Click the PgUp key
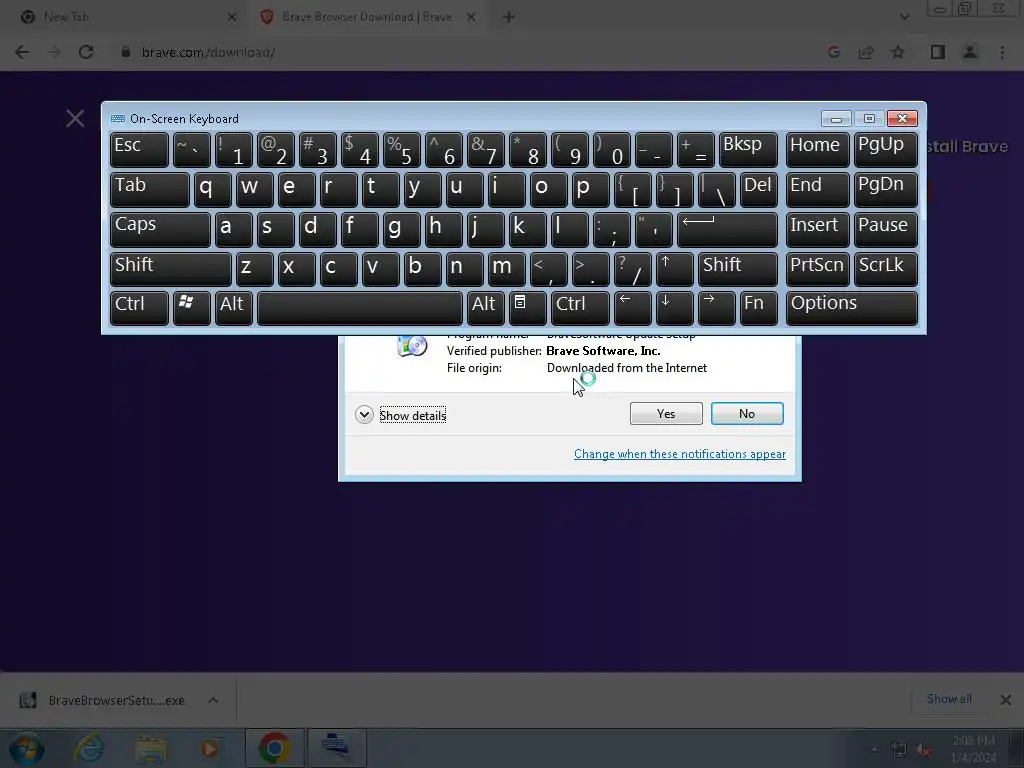 pos(885,150)
